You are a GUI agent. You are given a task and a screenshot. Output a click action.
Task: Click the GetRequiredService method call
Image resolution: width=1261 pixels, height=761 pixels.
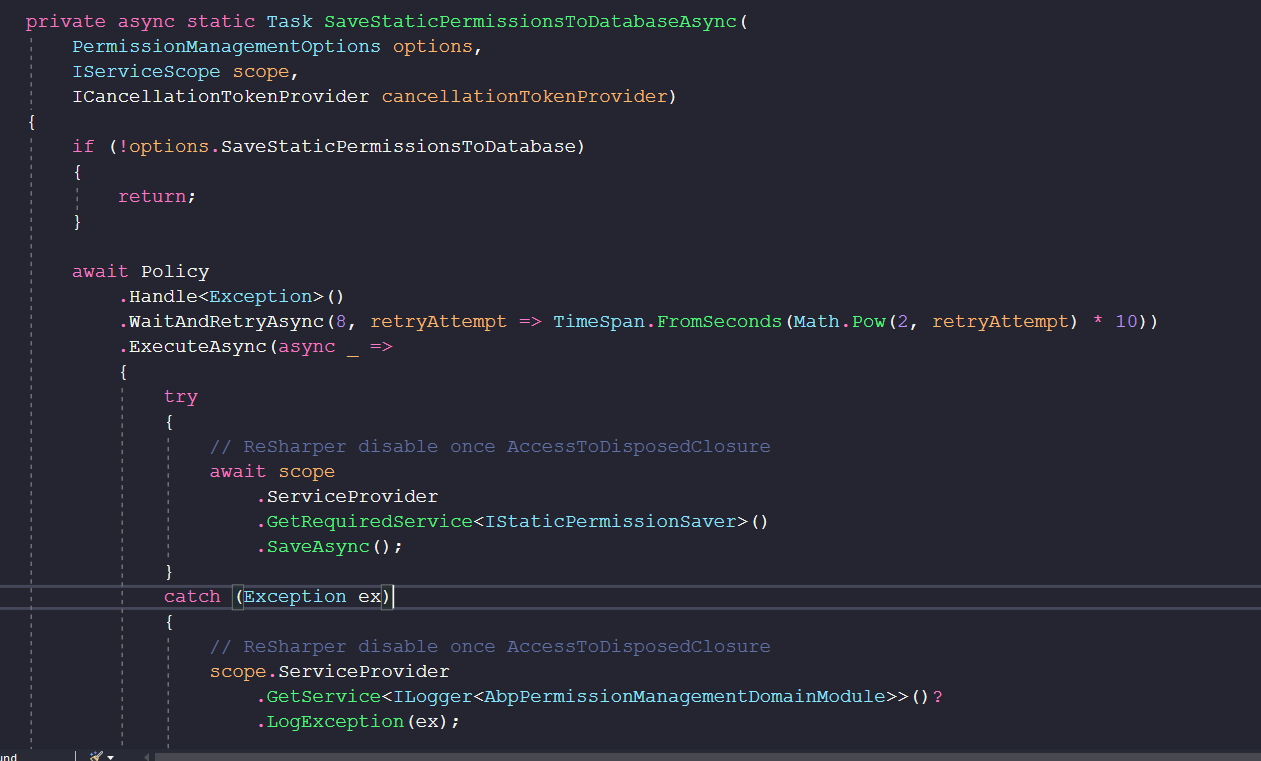(x=369, y=521)
